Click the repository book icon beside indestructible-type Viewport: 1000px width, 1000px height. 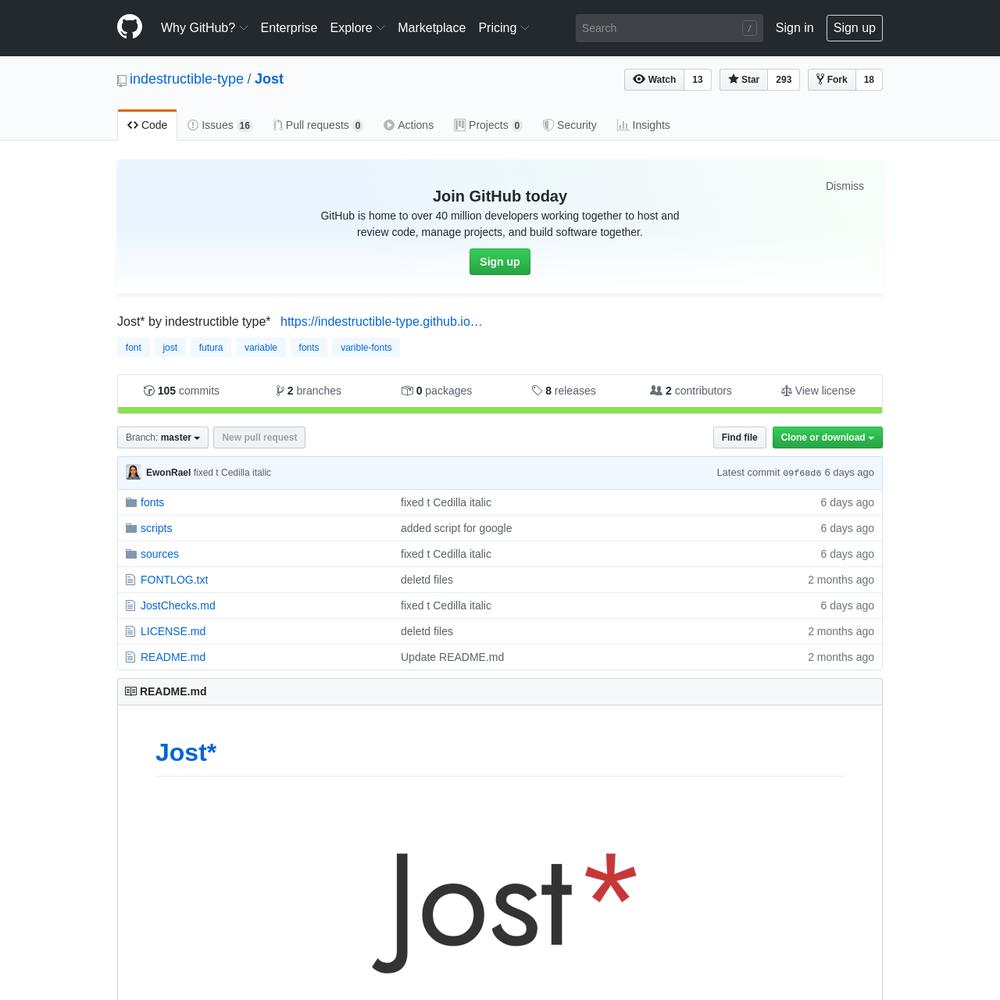tap(122, 80)
